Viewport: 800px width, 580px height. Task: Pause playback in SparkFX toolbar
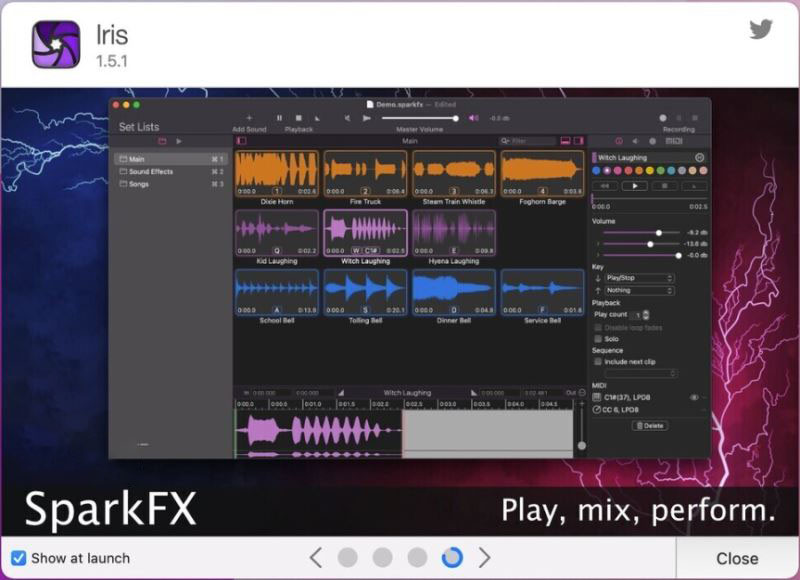pos(279,118)
